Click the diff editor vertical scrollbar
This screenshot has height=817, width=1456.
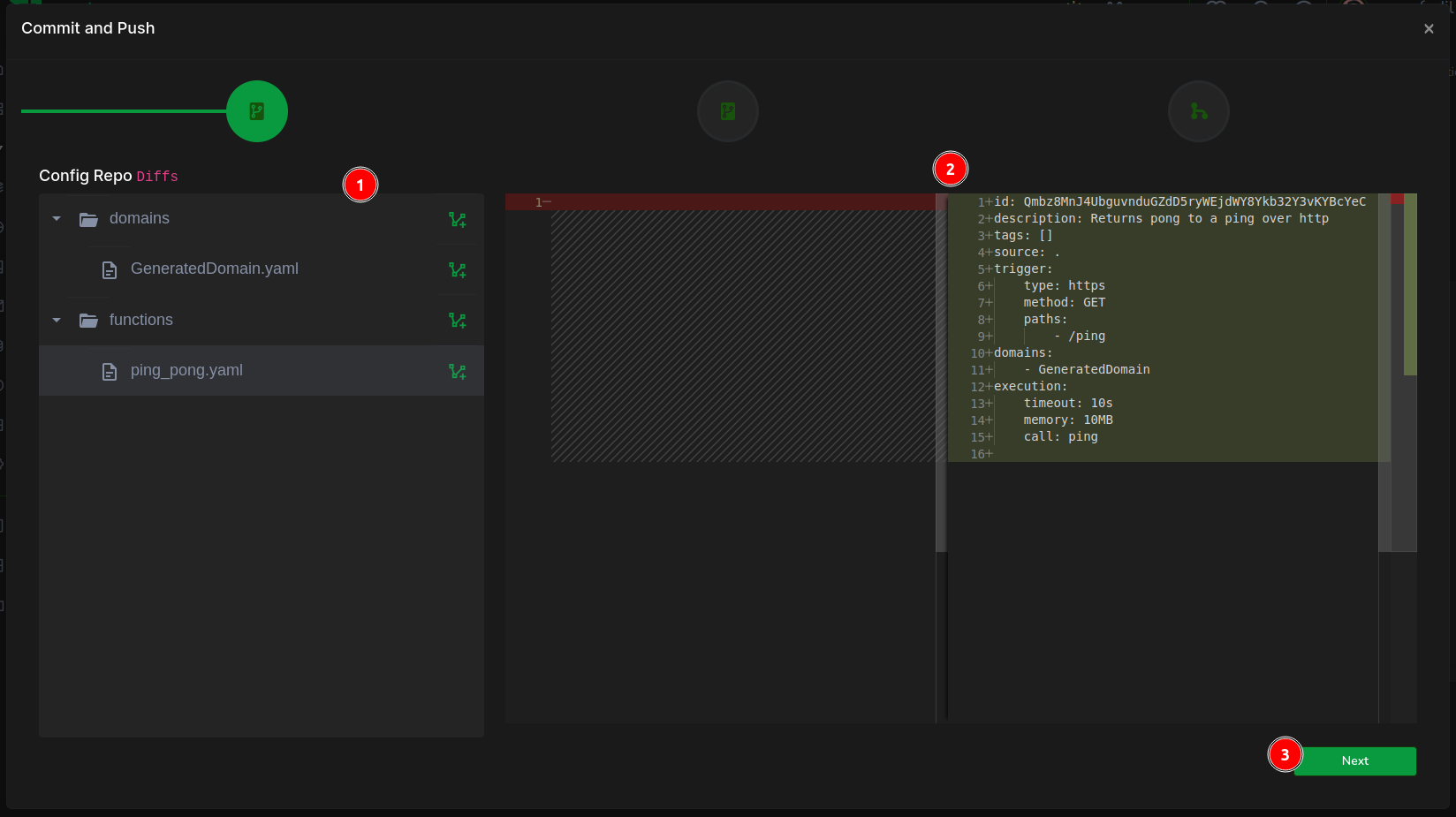pyautogui.click(x=1384, y=371)
